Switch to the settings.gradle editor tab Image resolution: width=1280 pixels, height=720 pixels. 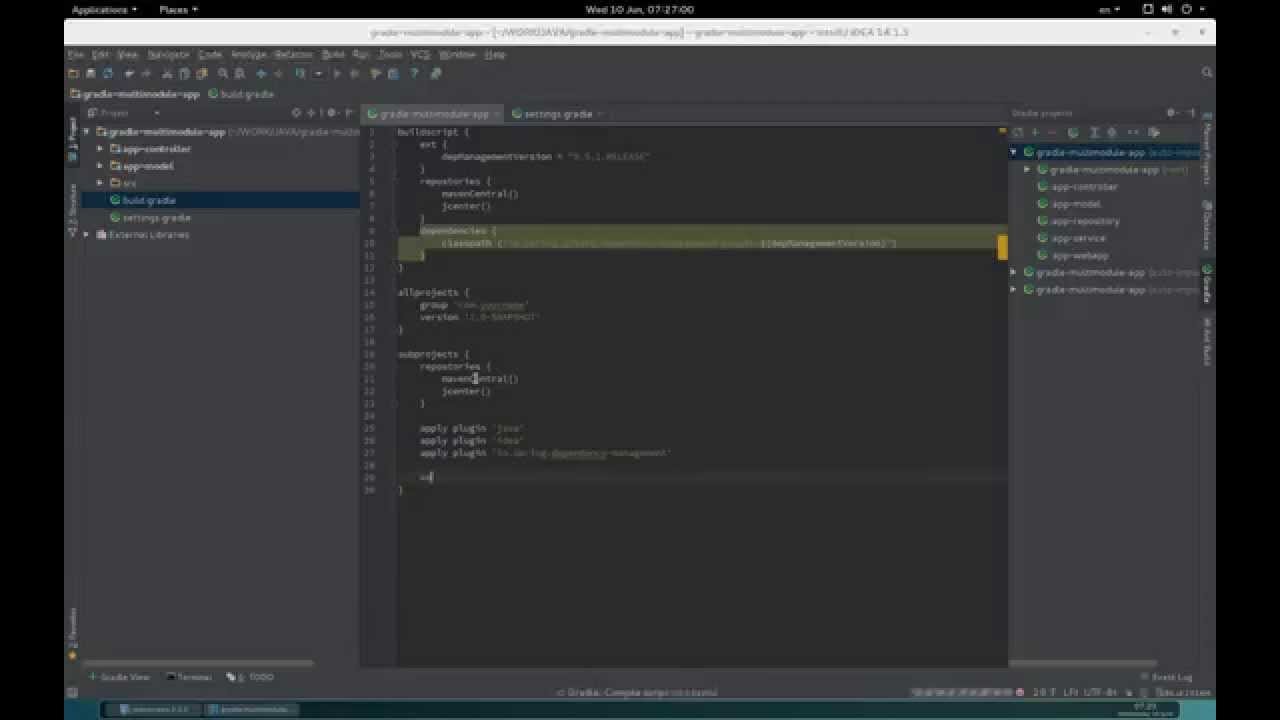558,114
